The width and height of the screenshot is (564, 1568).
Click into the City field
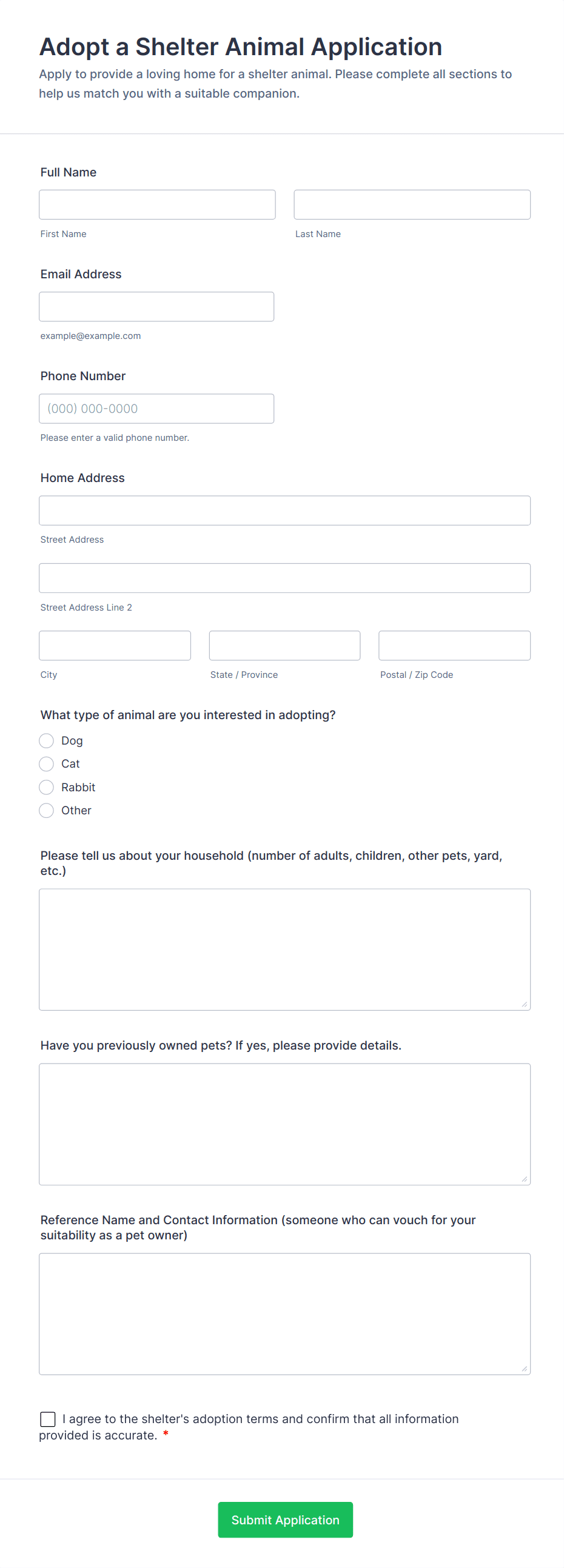point(115,645)
